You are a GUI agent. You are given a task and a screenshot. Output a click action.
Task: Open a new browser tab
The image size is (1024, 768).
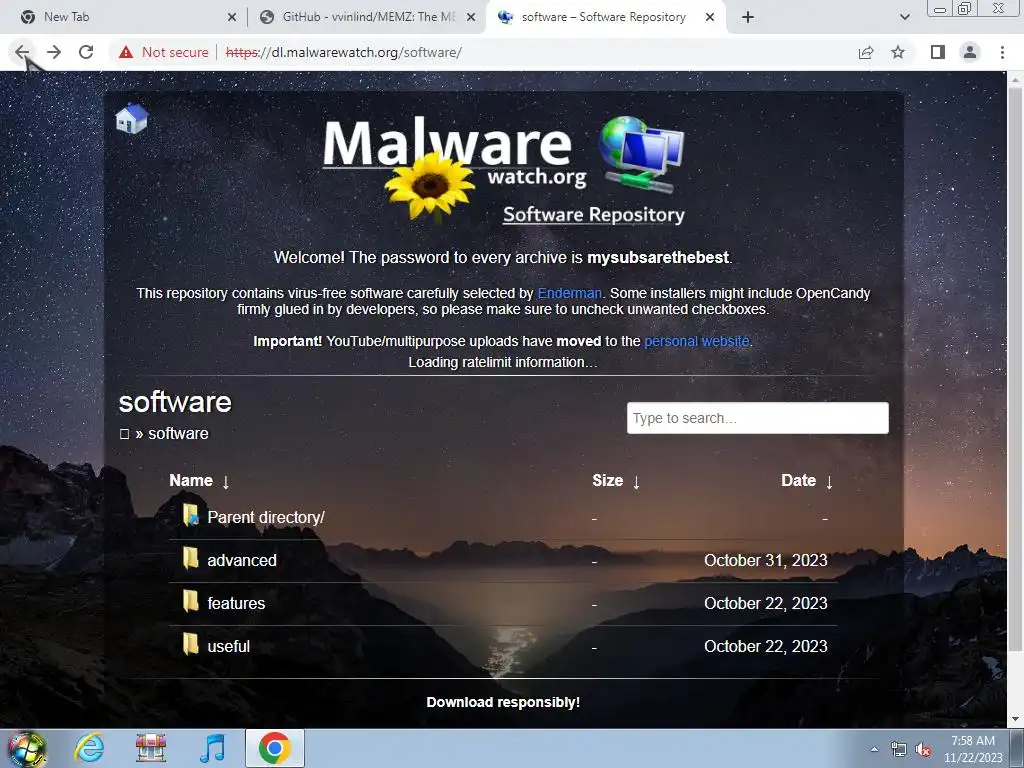point(748,18)
